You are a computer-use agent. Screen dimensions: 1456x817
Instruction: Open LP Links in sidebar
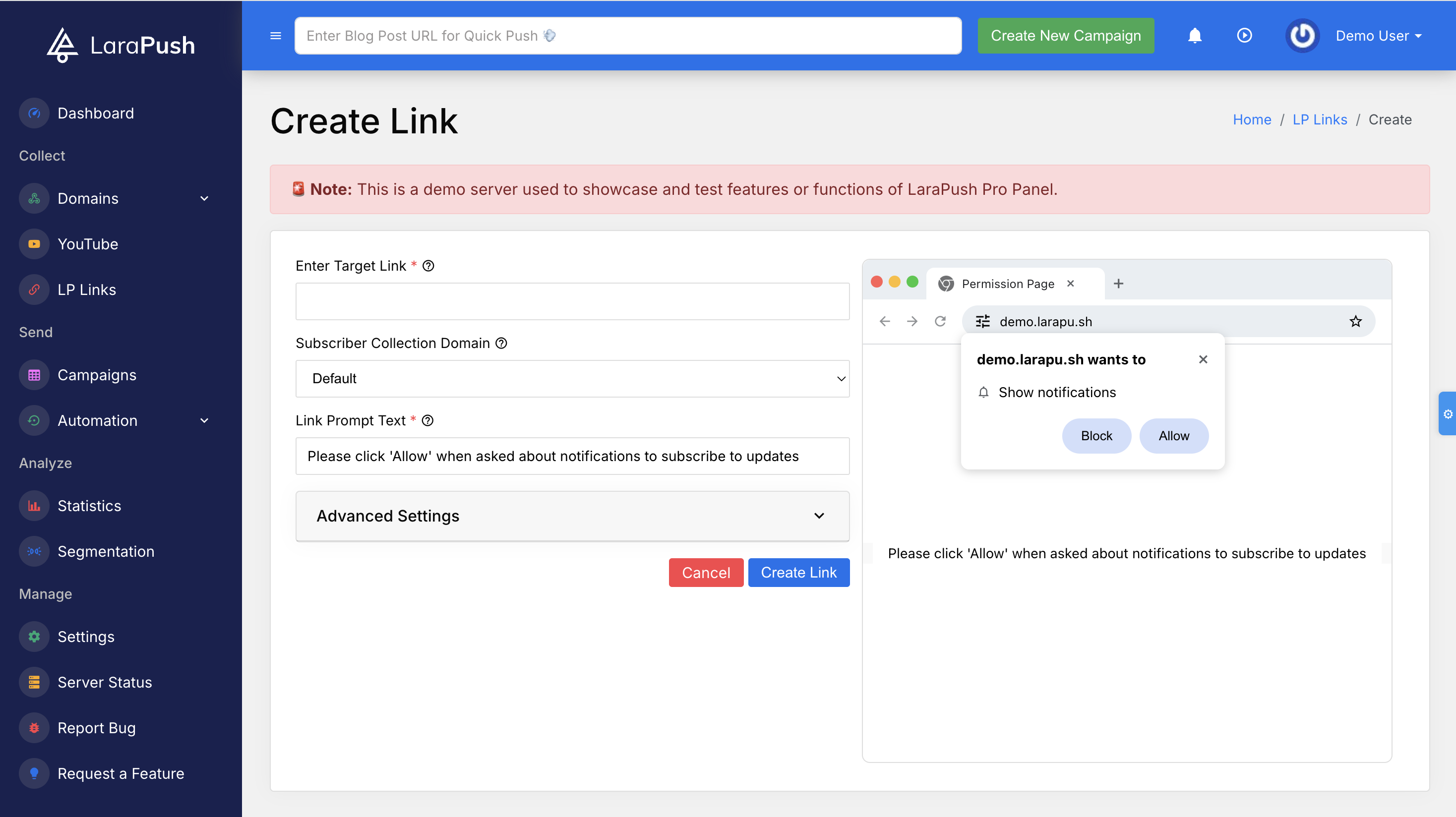coord(86,290)
